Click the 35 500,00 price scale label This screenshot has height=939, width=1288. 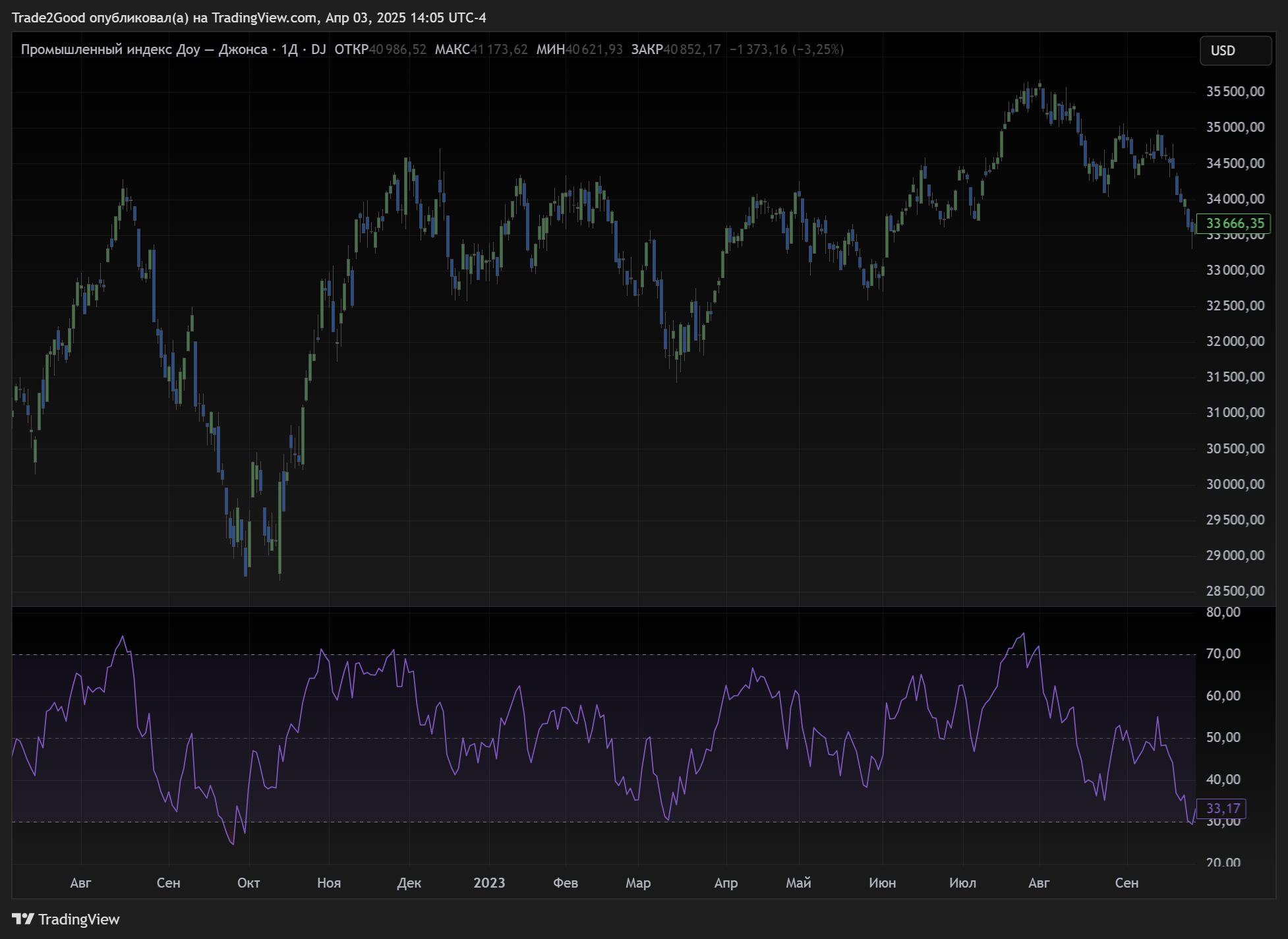1235,92
